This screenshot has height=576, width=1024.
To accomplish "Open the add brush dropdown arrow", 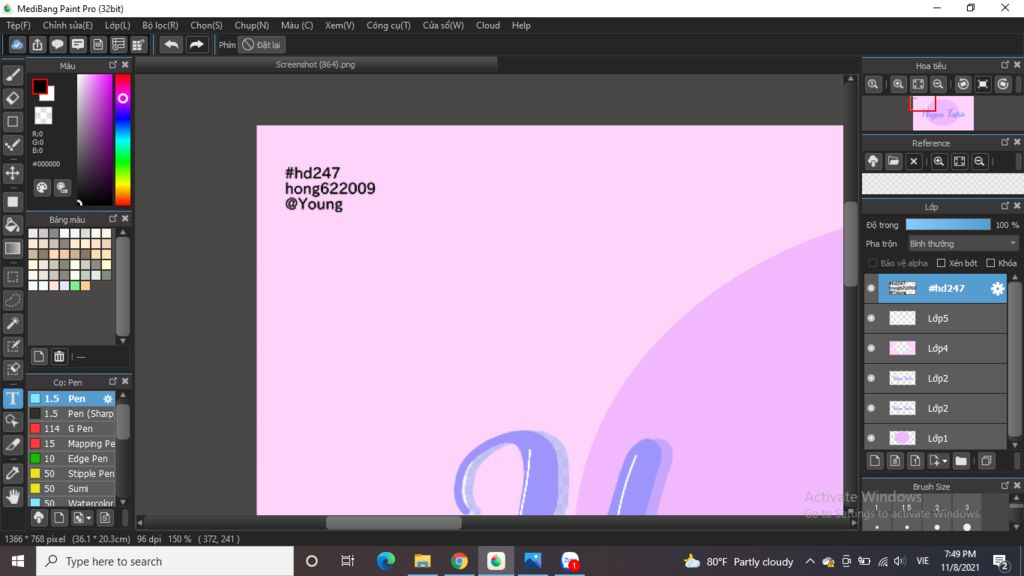I will click(88, 518).
